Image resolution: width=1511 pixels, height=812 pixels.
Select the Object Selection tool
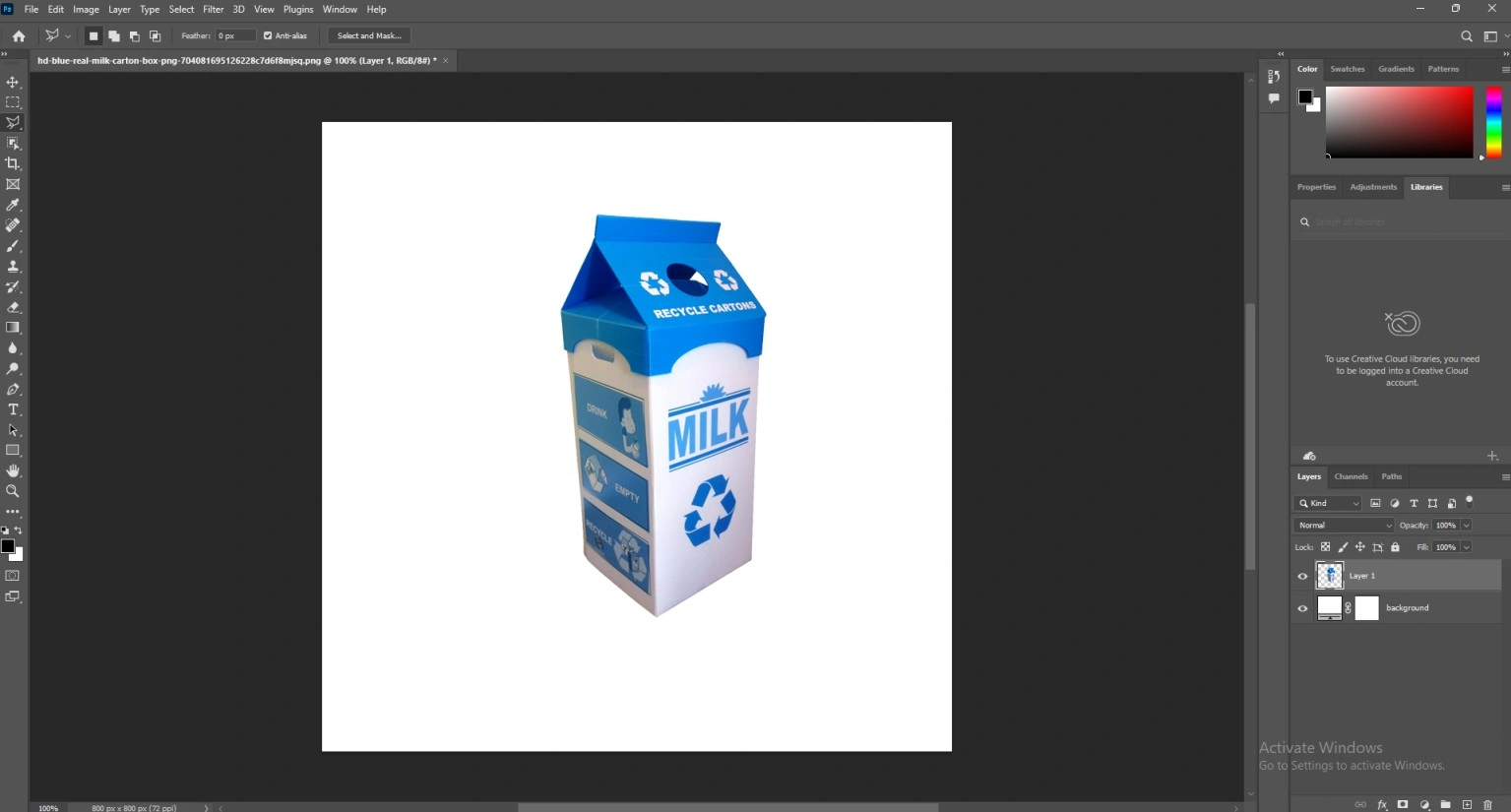(13, 144)
